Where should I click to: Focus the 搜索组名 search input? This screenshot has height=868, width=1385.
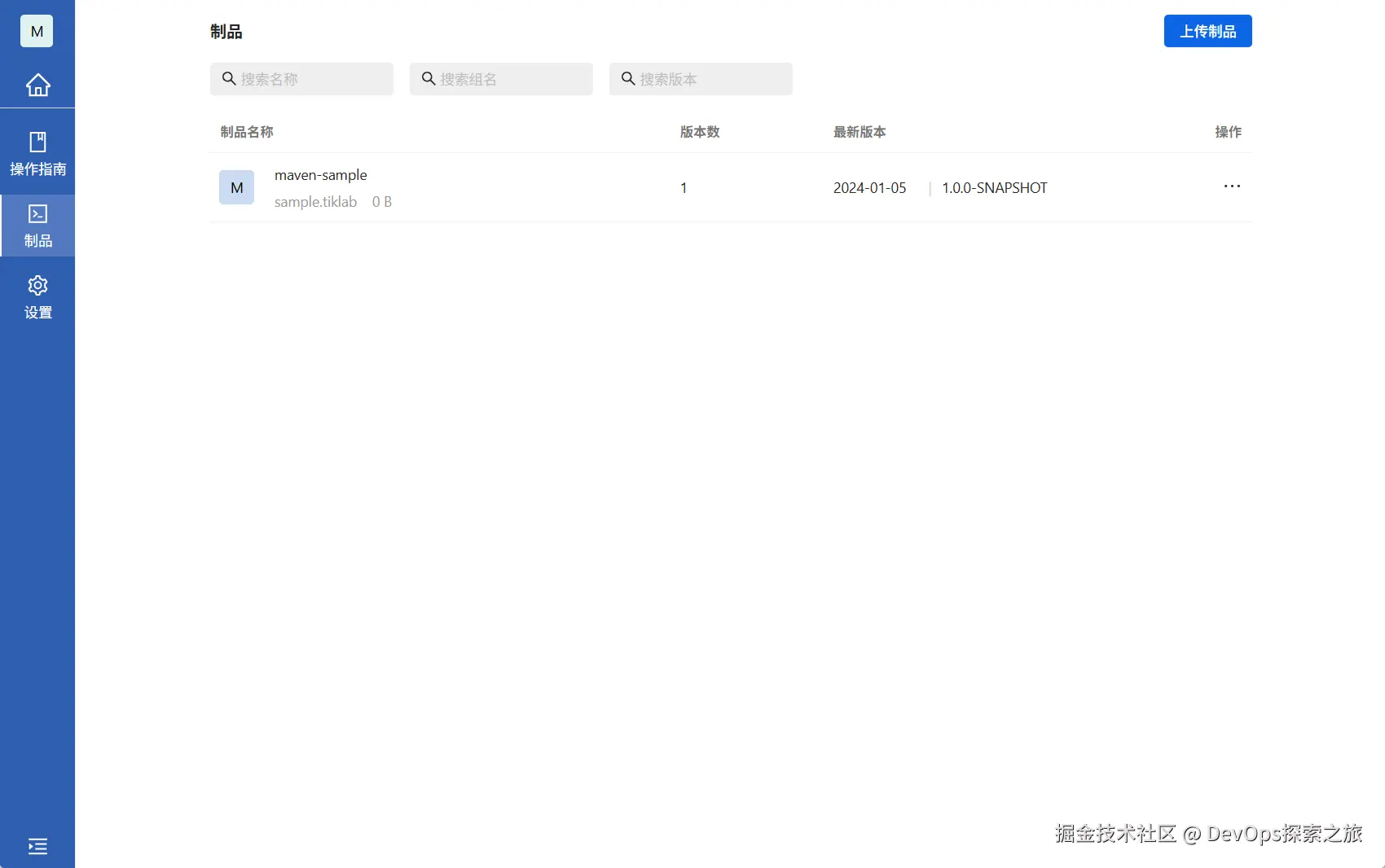point(501,79)
